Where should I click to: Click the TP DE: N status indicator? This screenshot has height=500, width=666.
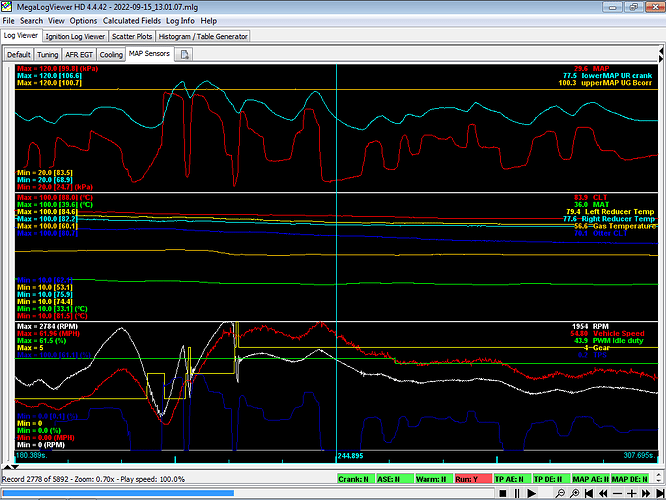[550, 479]
